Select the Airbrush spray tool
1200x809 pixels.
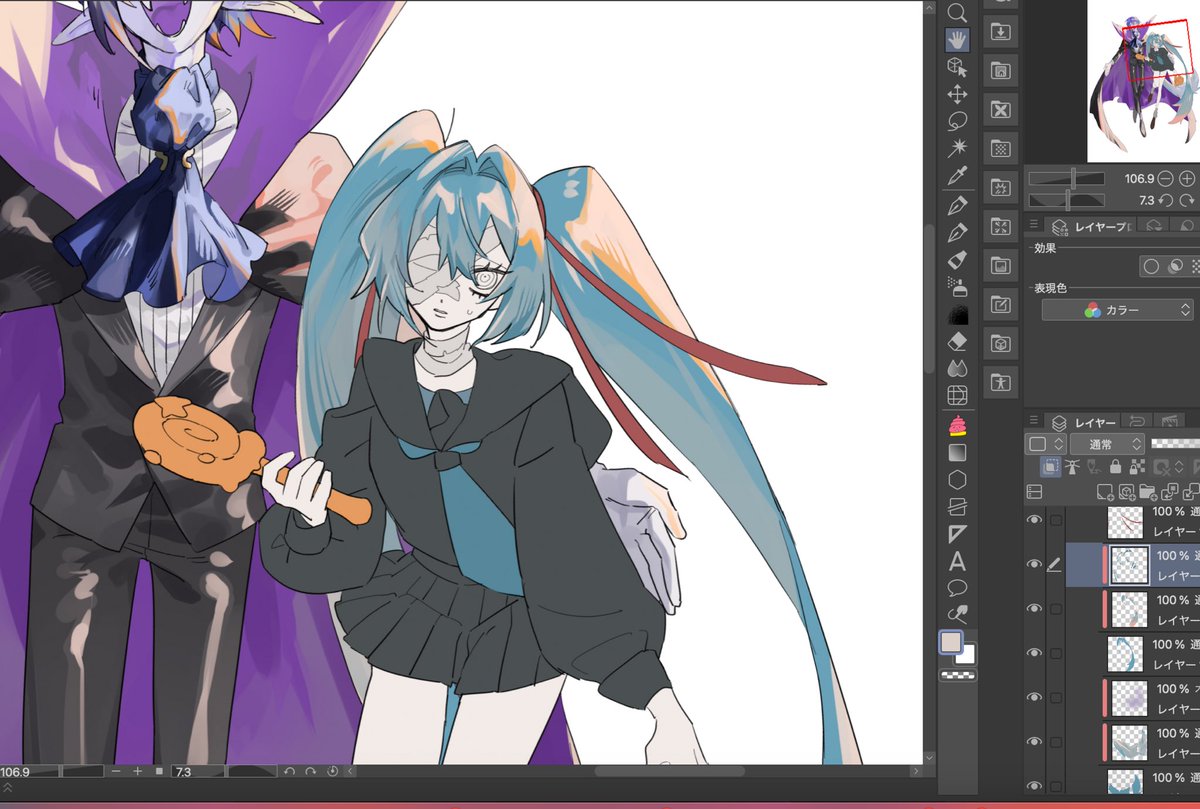tap(957, 288)
